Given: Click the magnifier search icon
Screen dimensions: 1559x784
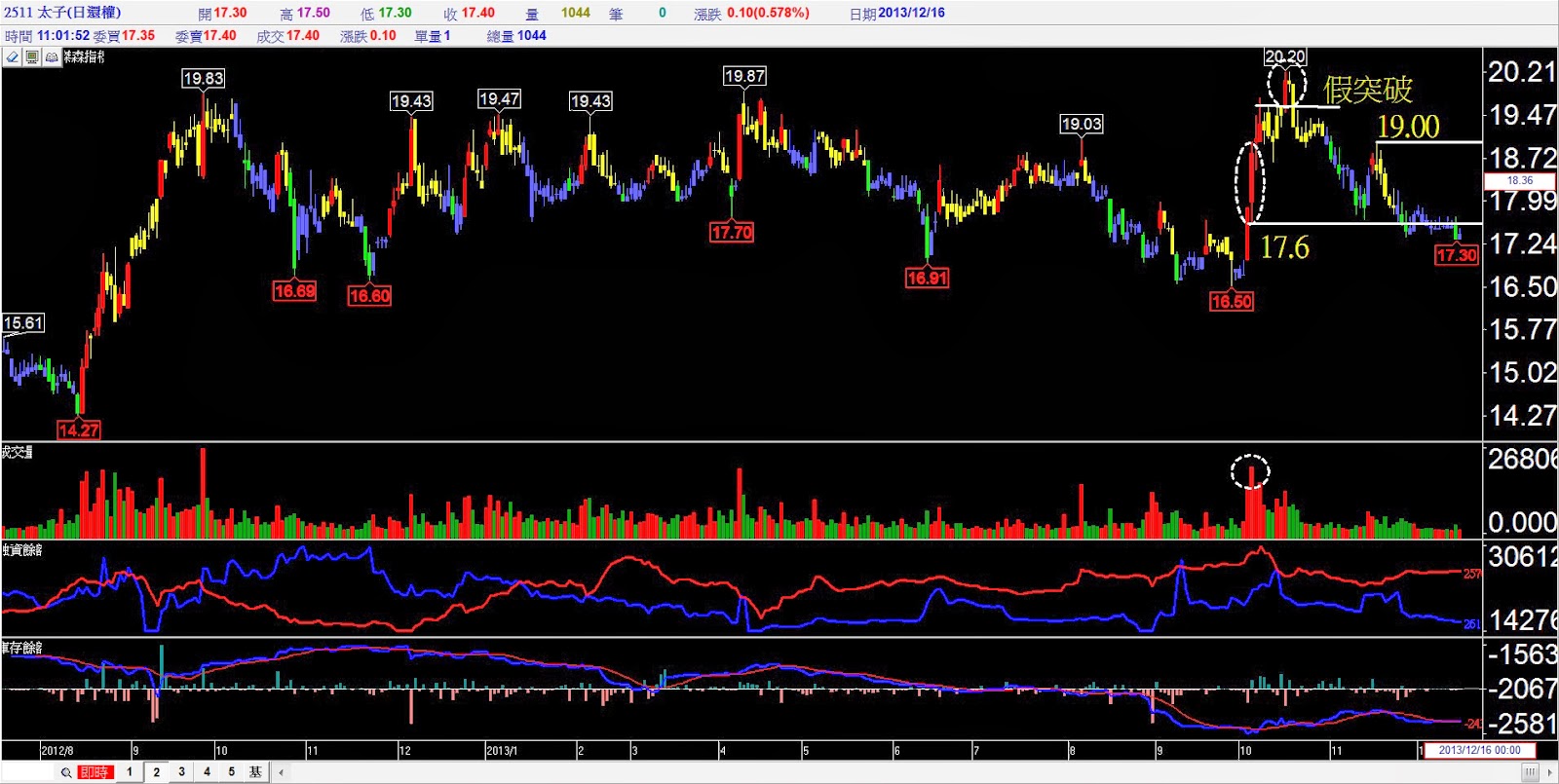Looking at the screenshot, I should (x=66, y=772).
